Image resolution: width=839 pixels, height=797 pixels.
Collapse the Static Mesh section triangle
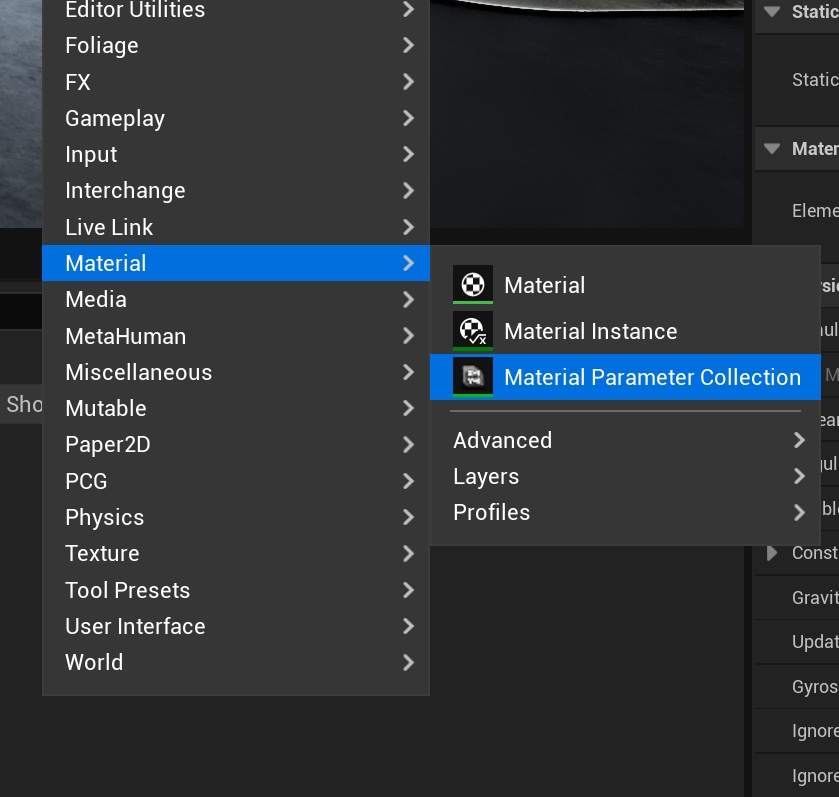tap(771, 12)
